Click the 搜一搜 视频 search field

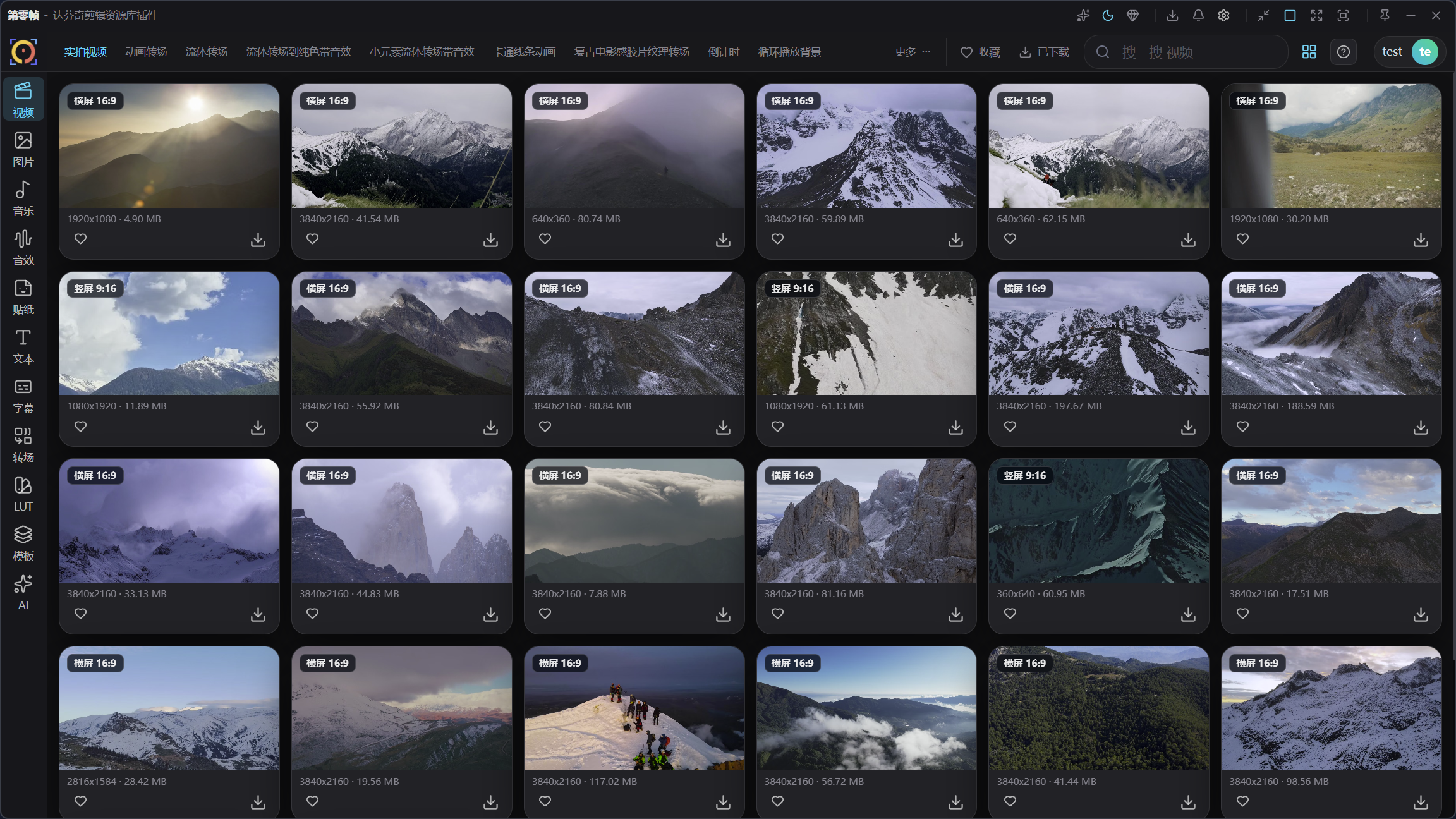pos(1186,52)
